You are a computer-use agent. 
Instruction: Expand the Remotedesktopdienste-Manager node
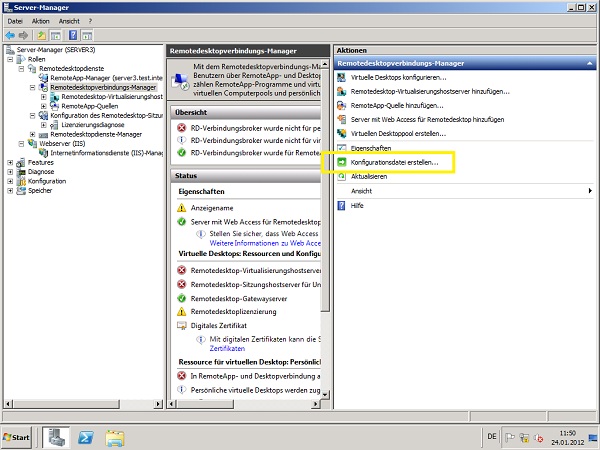pyautogui.click(x=33, y=134)
